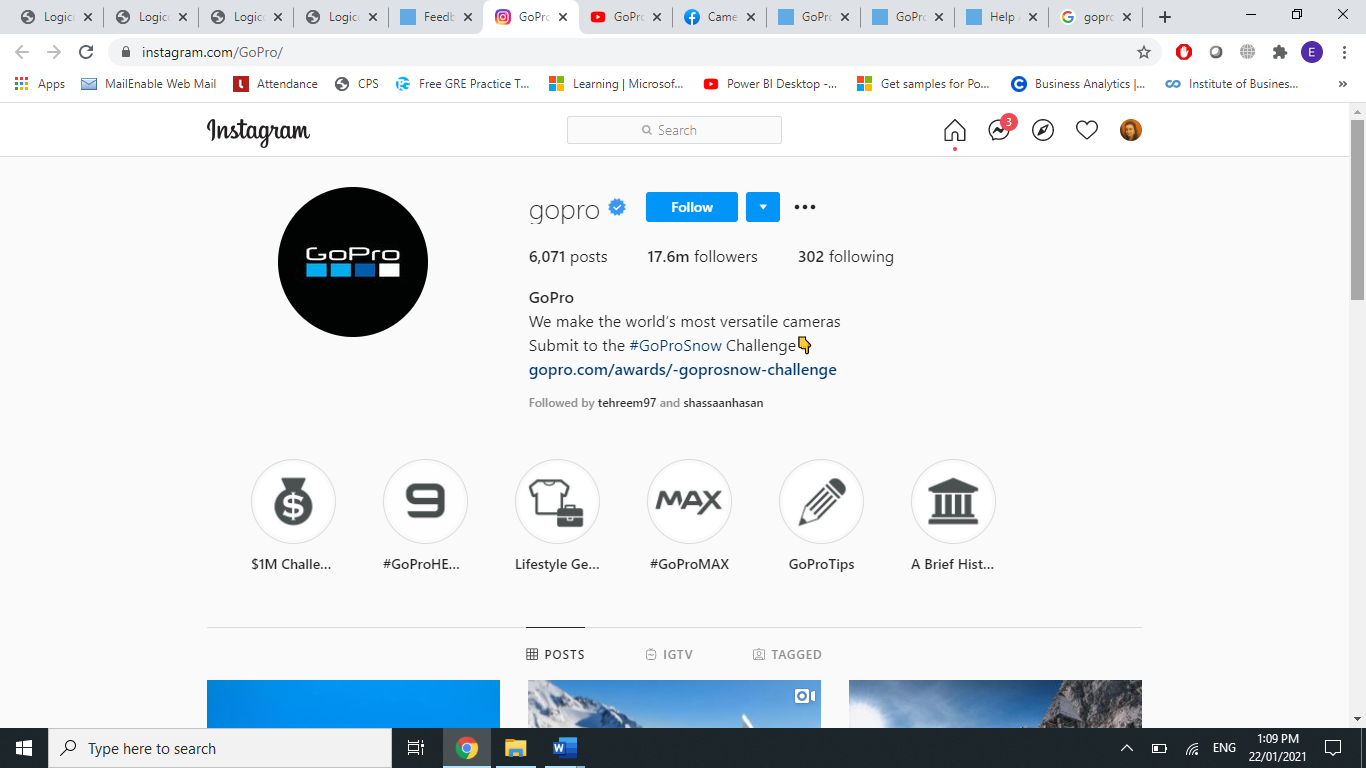Switch to the TAGGED tab
Screen dimensions: 1366x768
(787, 655)
